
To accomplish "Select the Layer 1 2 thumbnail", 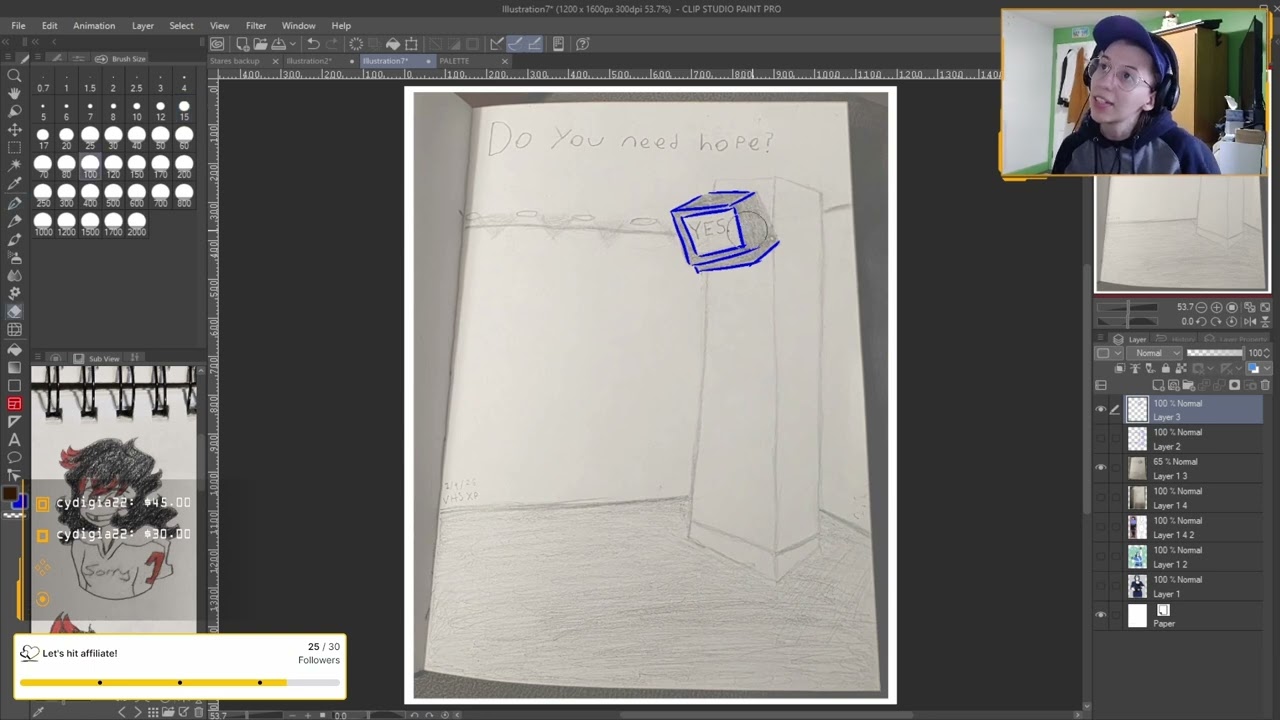I will click(x=1137, y=557).
